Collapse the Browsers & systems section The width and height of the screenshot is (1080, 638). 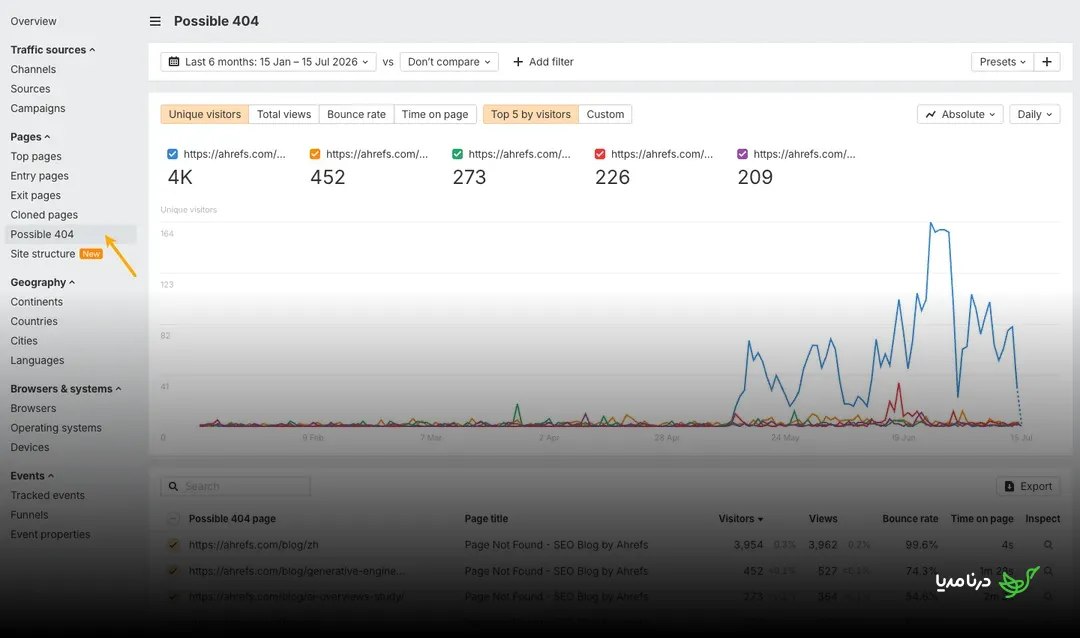click(65, 389)
